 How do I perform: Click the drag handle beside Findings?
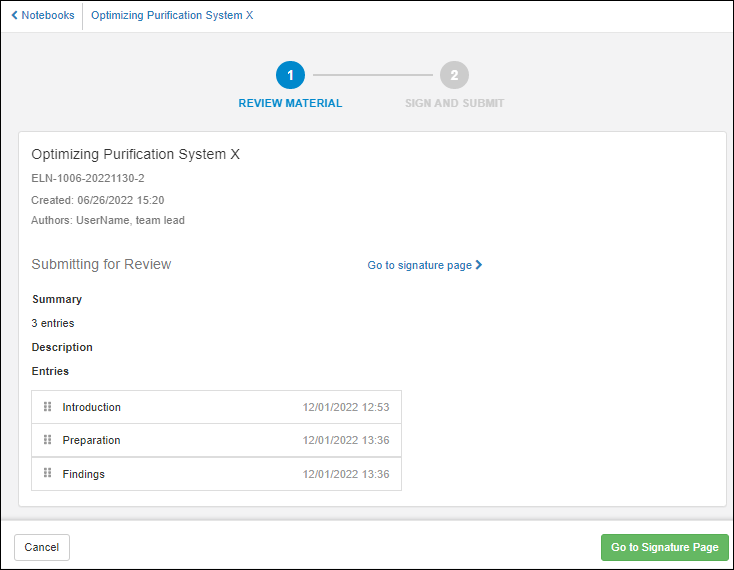point(47,473)
